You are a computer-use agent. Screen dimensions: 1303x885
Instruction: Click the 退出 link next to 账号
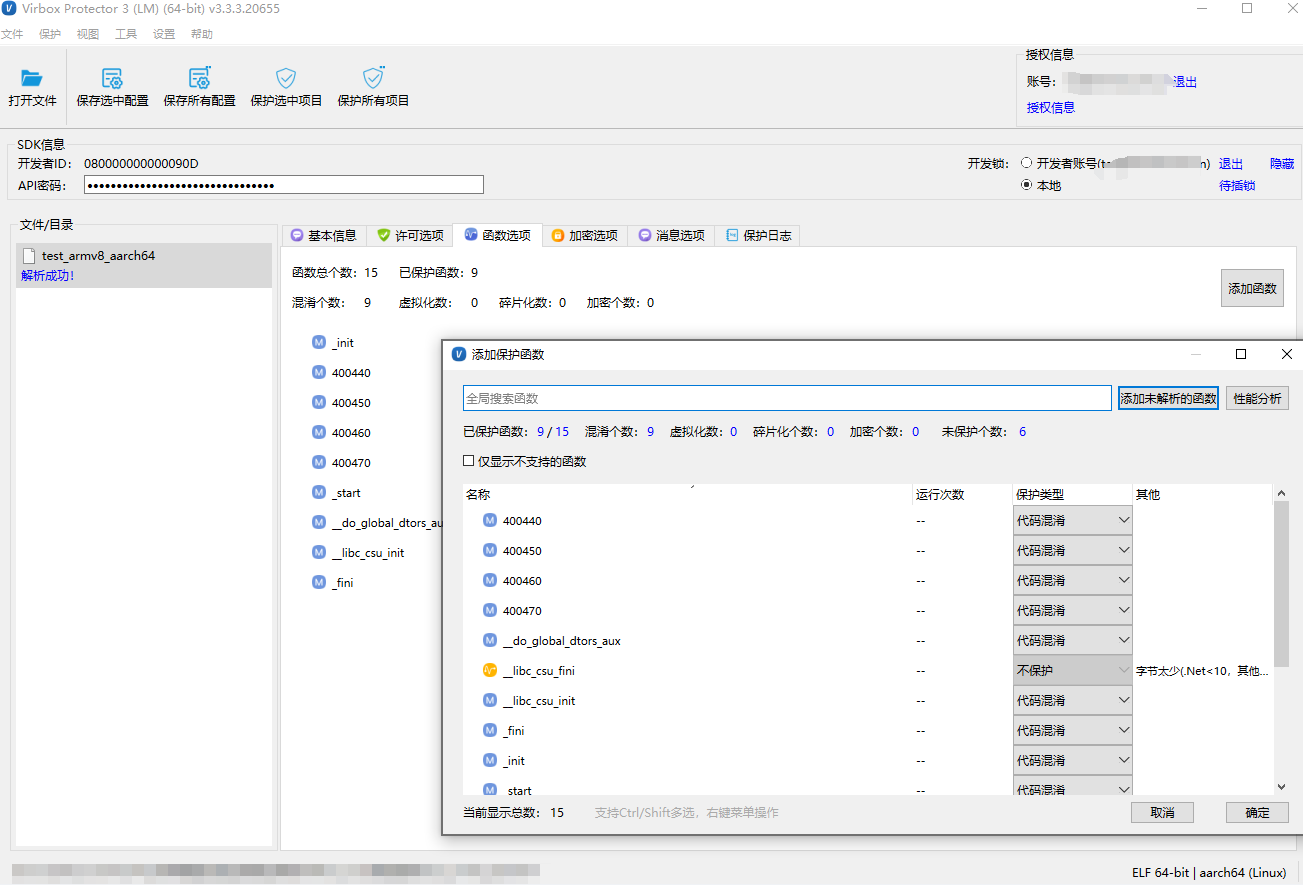click(x=1185, y=82)
